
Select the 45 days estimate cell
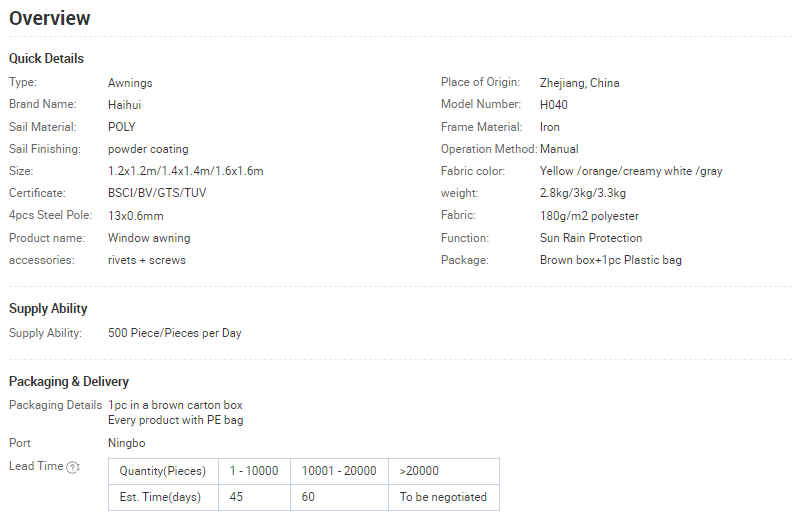click(236, 497)
